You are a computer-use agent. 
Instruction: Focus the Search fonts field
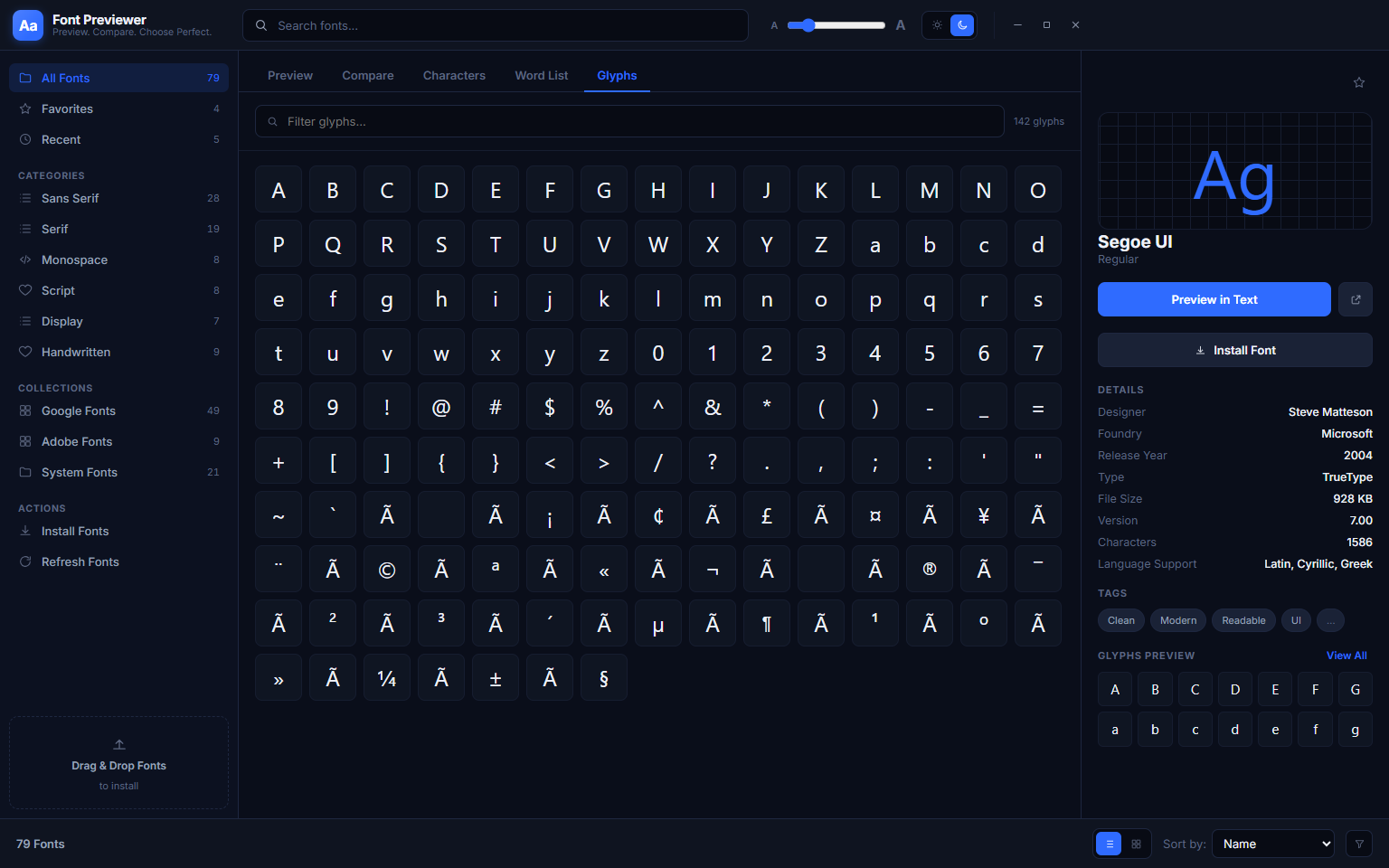coord(496,25)
